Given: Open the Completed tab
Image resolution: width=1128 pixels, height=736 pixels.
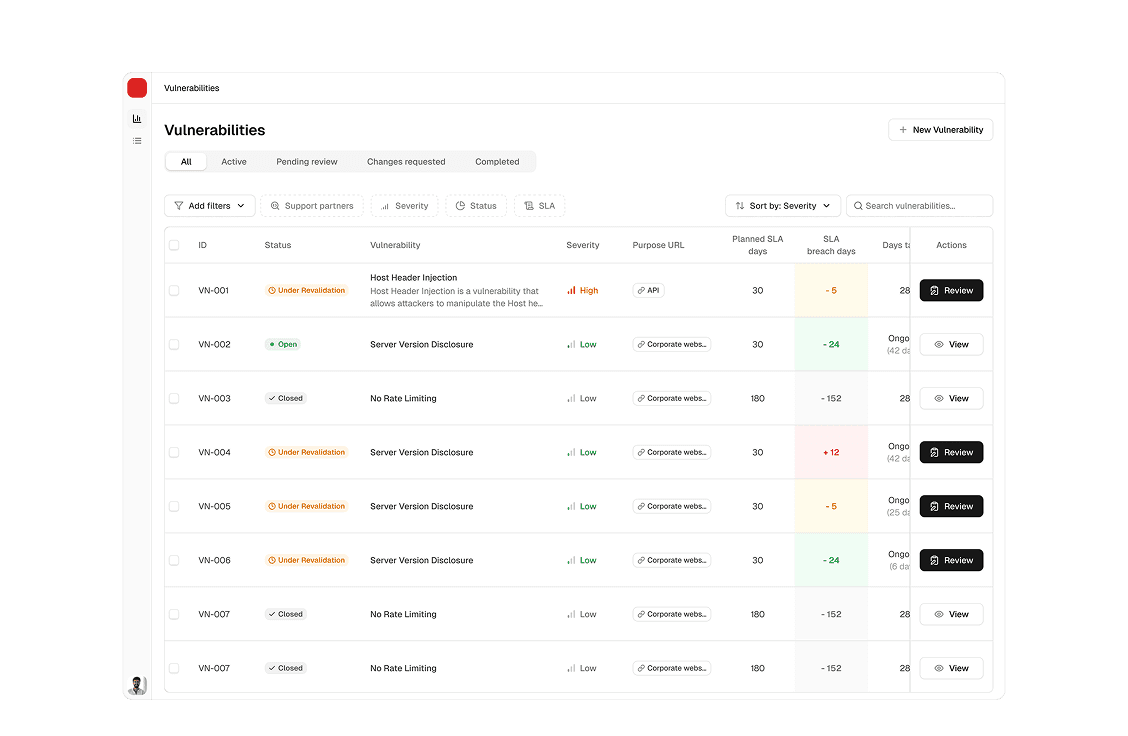Looking at the screenshot, I should 497,162.
